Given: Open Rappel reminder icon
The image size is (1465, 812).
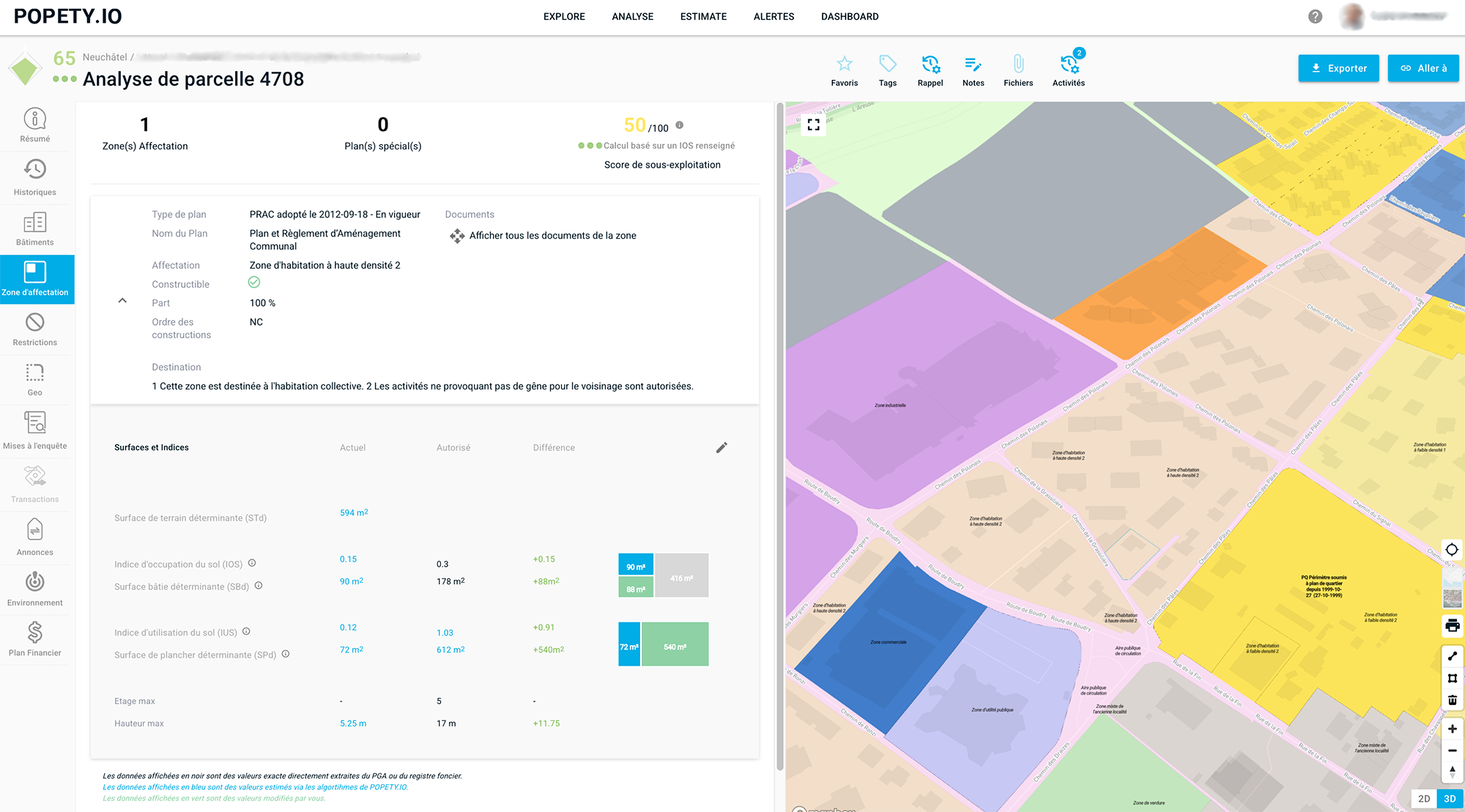Looking at the screenshot, I should pos(930,64).
